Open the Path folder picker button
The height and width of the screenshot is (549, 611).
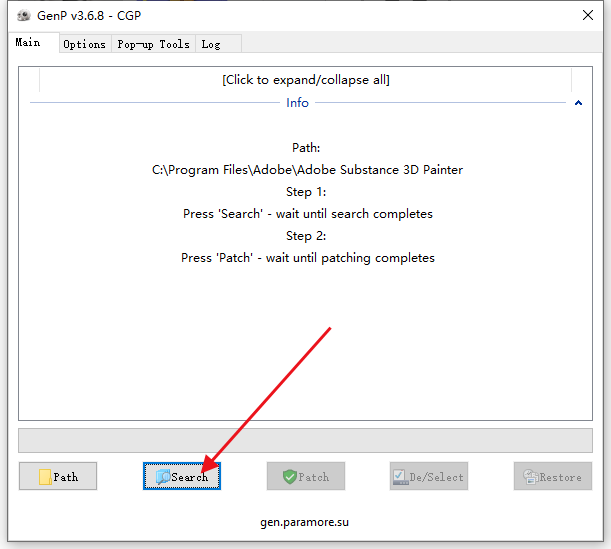point(58,476)
